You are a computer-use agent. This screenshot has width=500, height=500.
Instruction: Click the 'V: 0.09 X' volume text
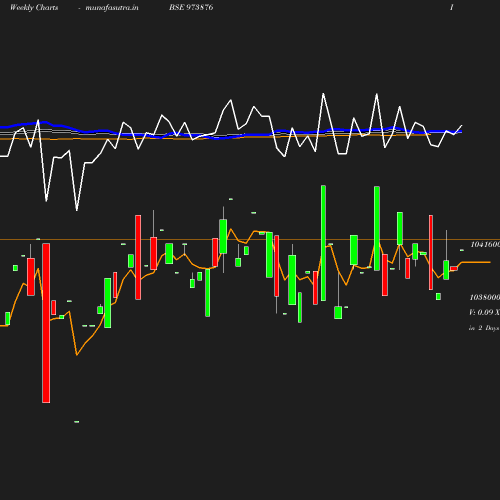[484, 312]
